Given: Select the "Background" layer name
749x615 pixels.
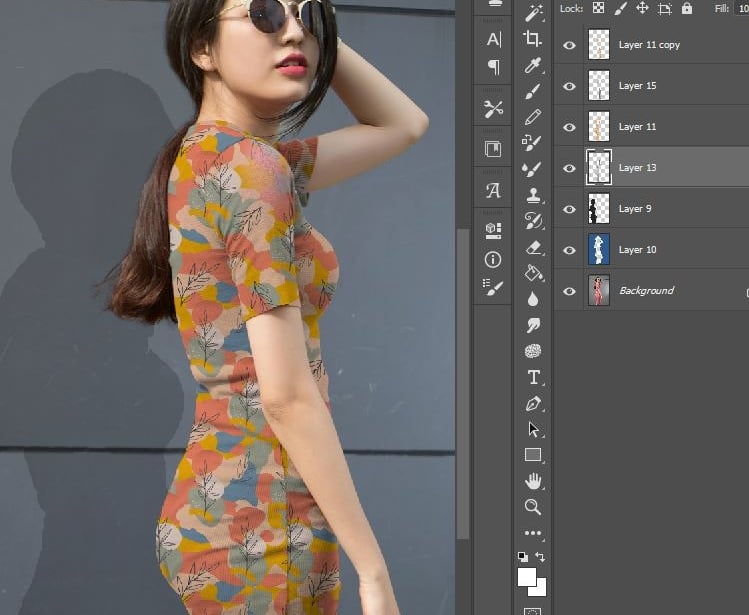Looking at the screenshot, I should 646,291.
